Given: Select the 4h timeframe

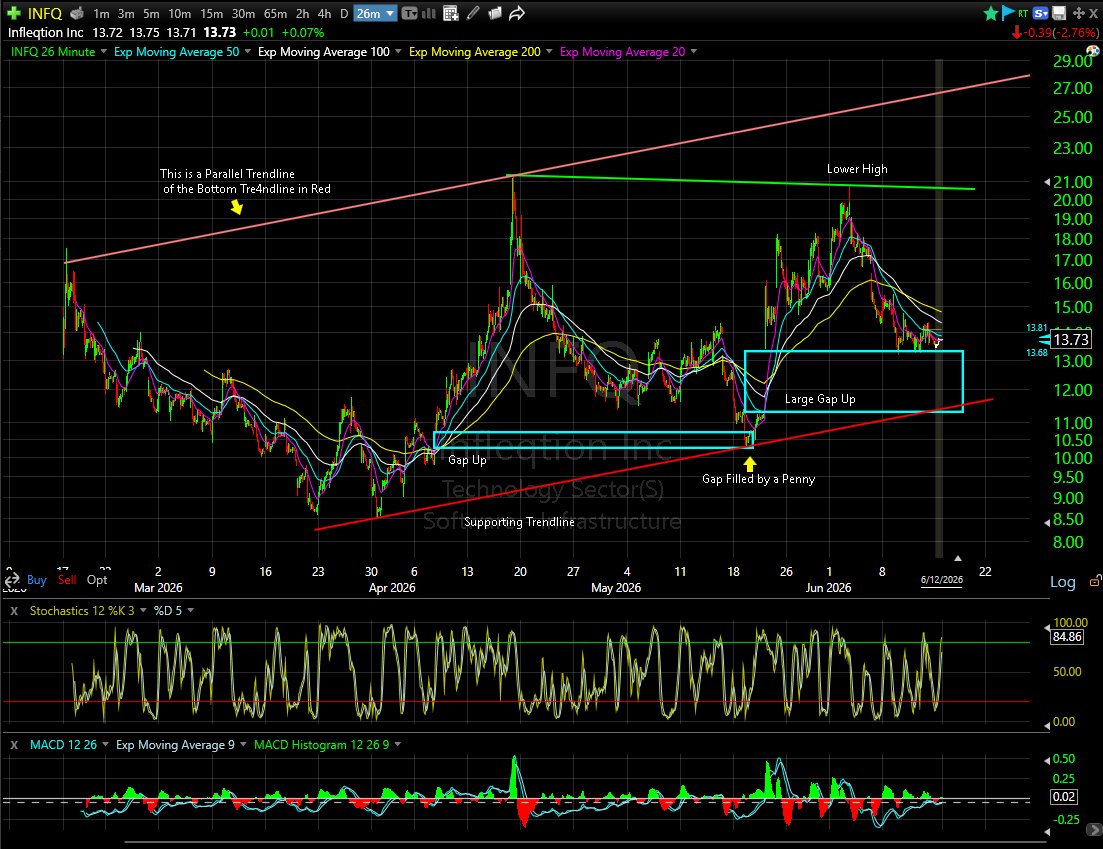Looking at the screenshot, I should (x=324, y=13).
